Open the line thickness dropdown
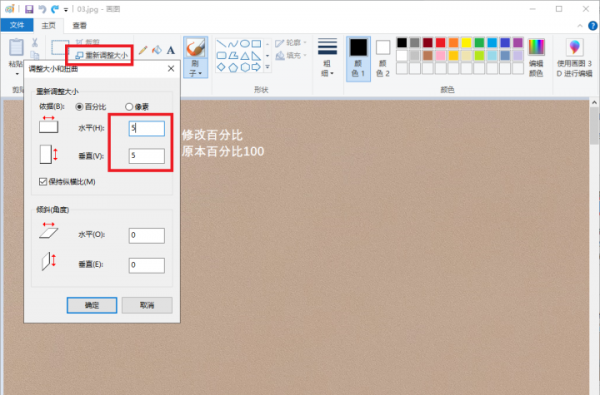 click(x=327, y=58)
